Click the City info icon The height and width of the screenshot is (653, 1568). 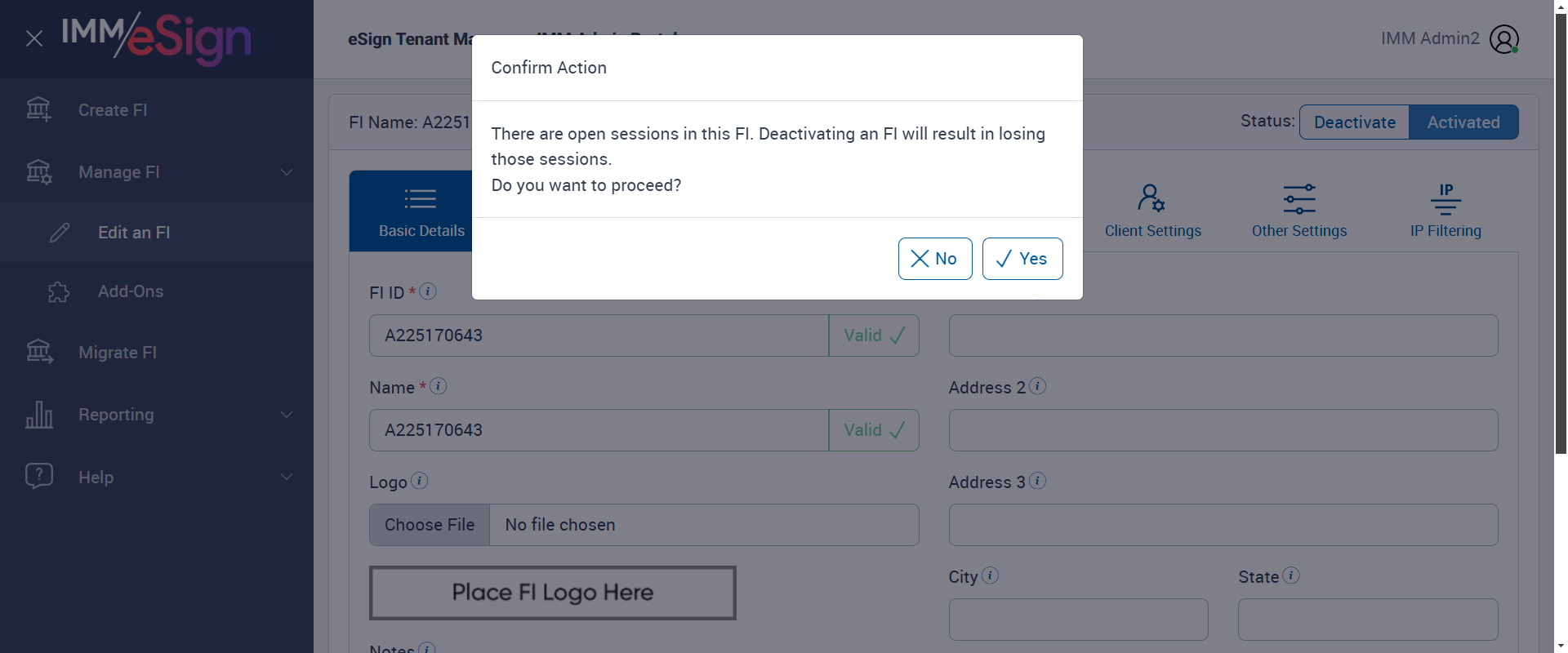tap(990, 575)
